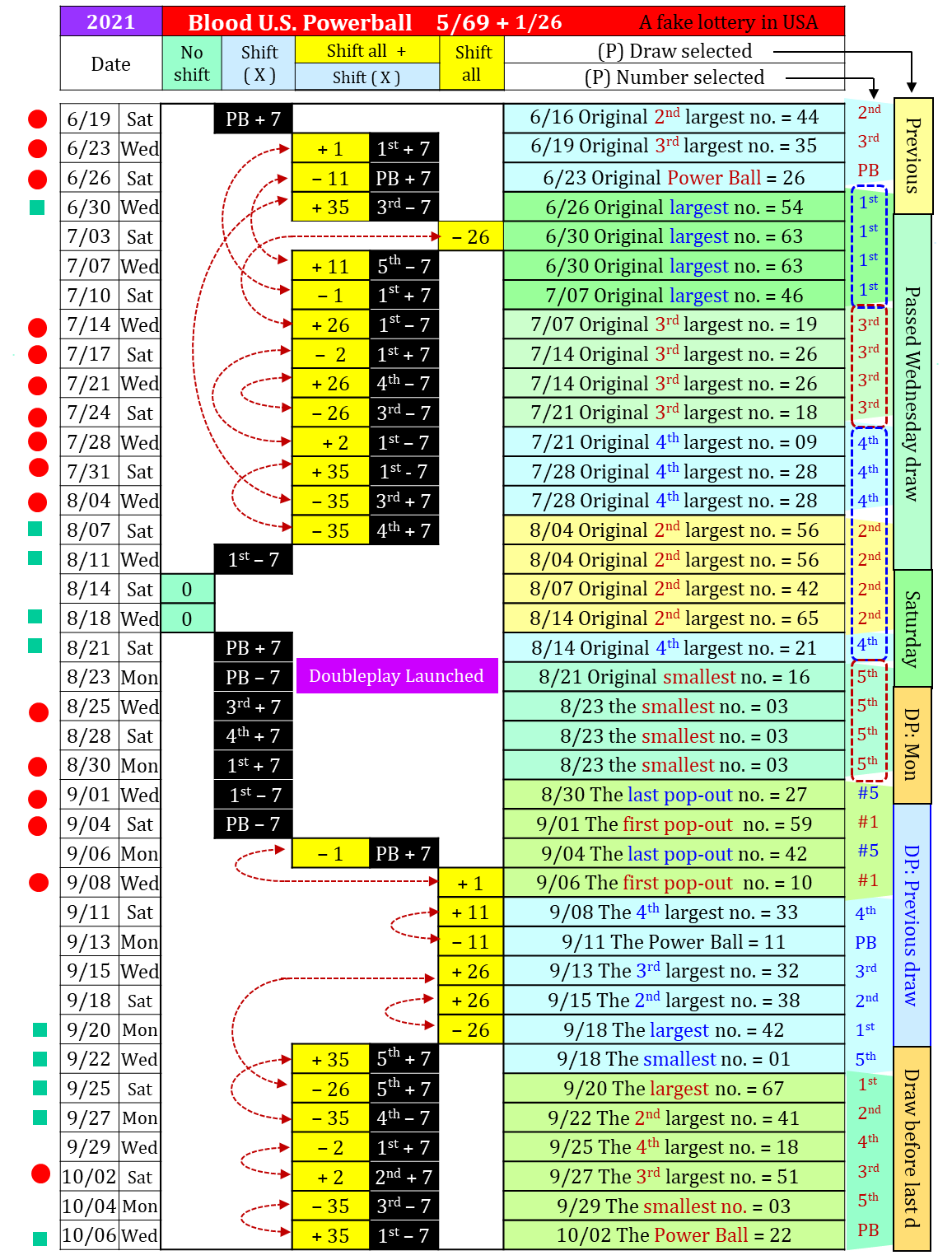Select the red Blood U.S. Powerball title

(x=300, y=22)
